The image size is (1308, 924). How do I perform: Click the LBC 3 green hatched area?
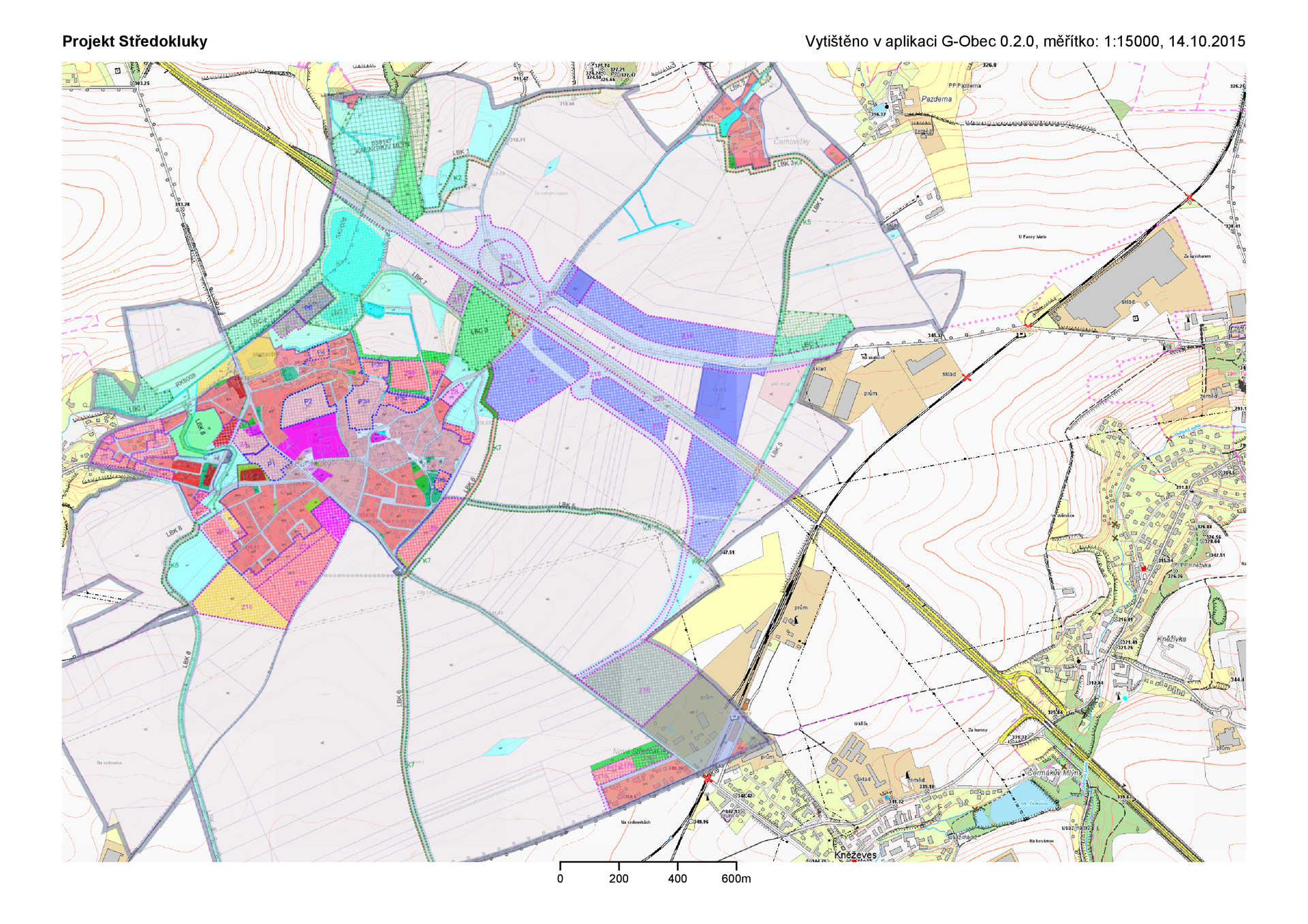coord(481,330)
